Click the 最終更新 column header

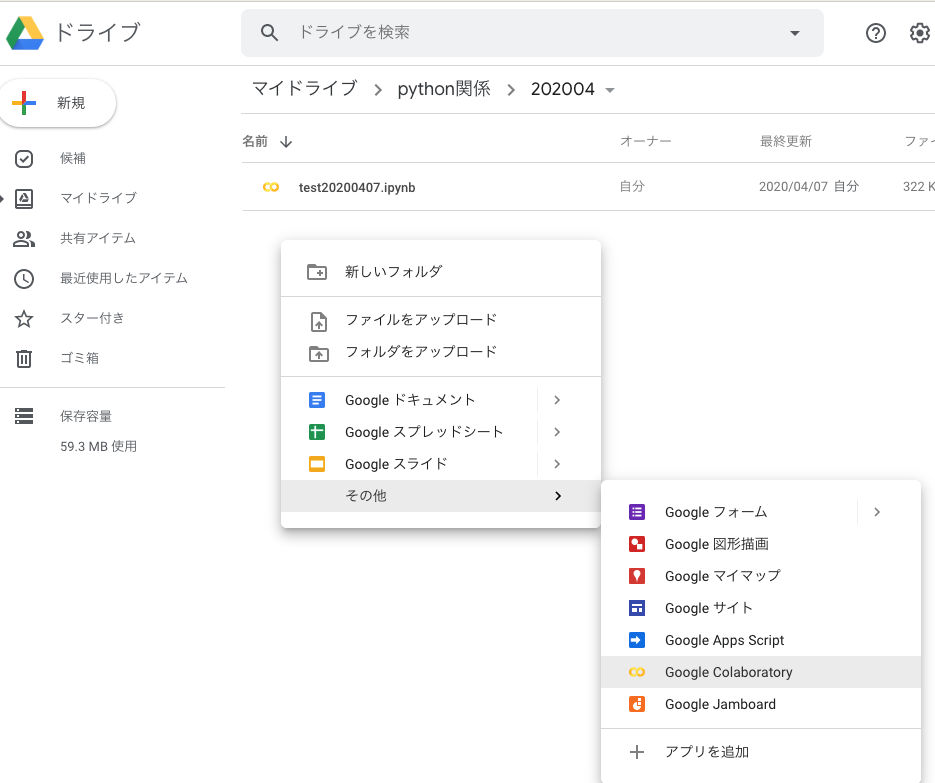point(785,141)
